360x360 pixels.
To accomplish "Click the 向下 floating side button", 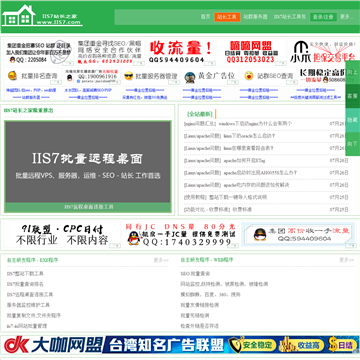I will pos(353,144).
